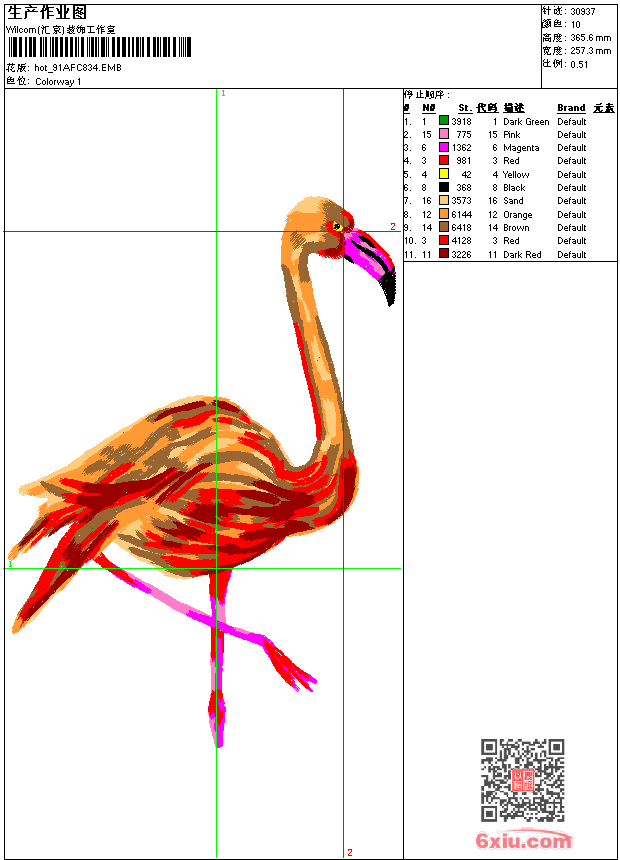Click the Magenta color swatch
This screenshot has height=860, width=620.
coord(444,147)
